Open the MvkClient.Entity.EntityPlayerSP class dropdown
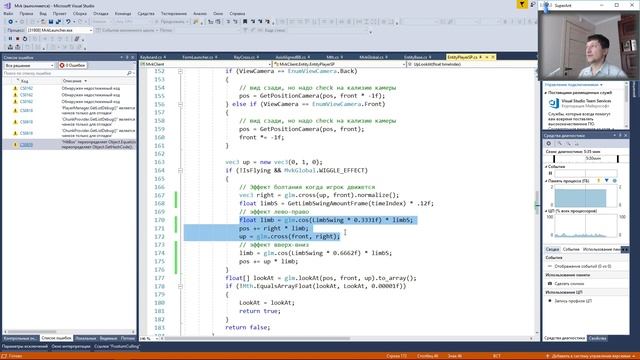The height and width of the screenshot is (360, 640). click(x=339, y=64)
